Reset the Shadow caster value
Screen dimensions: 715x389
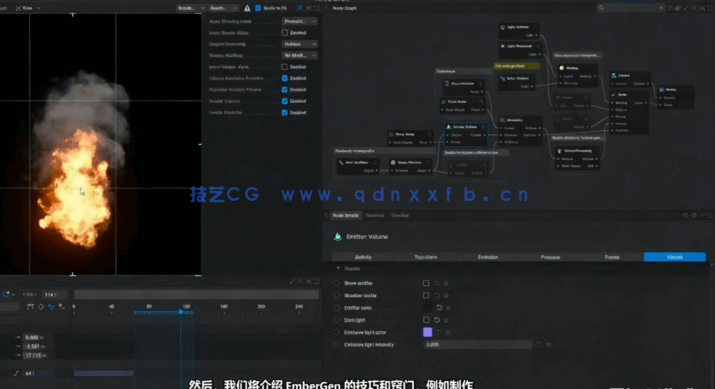point(437,296)
